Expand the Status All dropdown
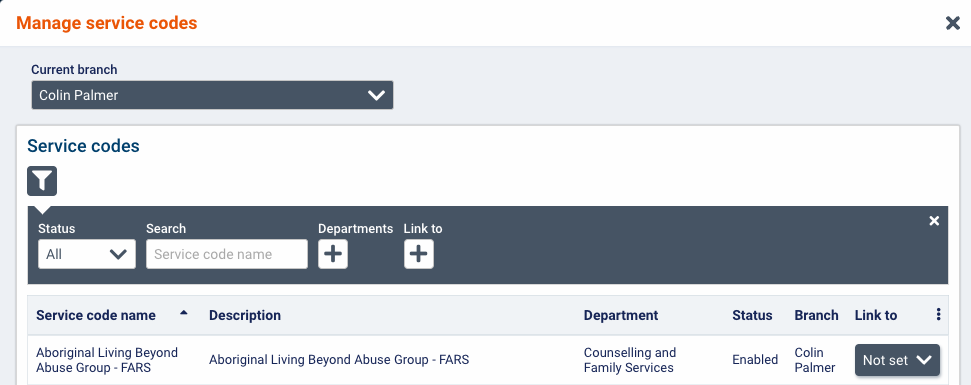Image resolution: width=971 pixels, height=385 pixels. 87,254
